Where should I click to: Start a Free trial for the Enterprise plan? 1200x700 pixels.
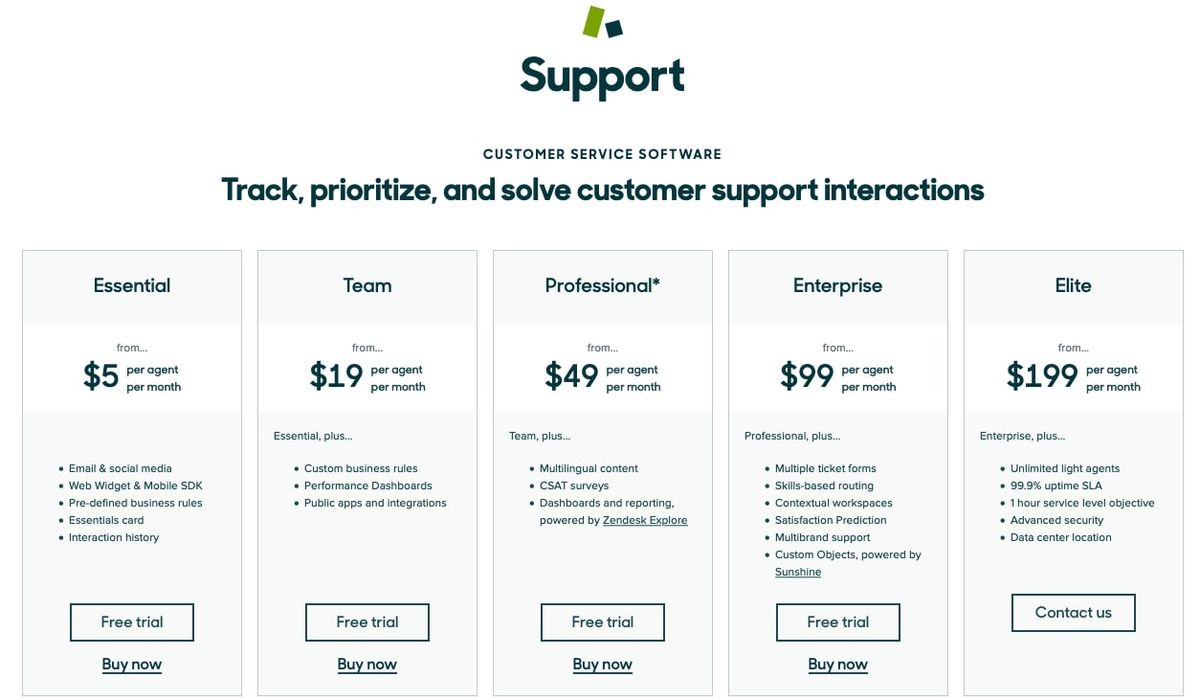click(x=838, y=622)
